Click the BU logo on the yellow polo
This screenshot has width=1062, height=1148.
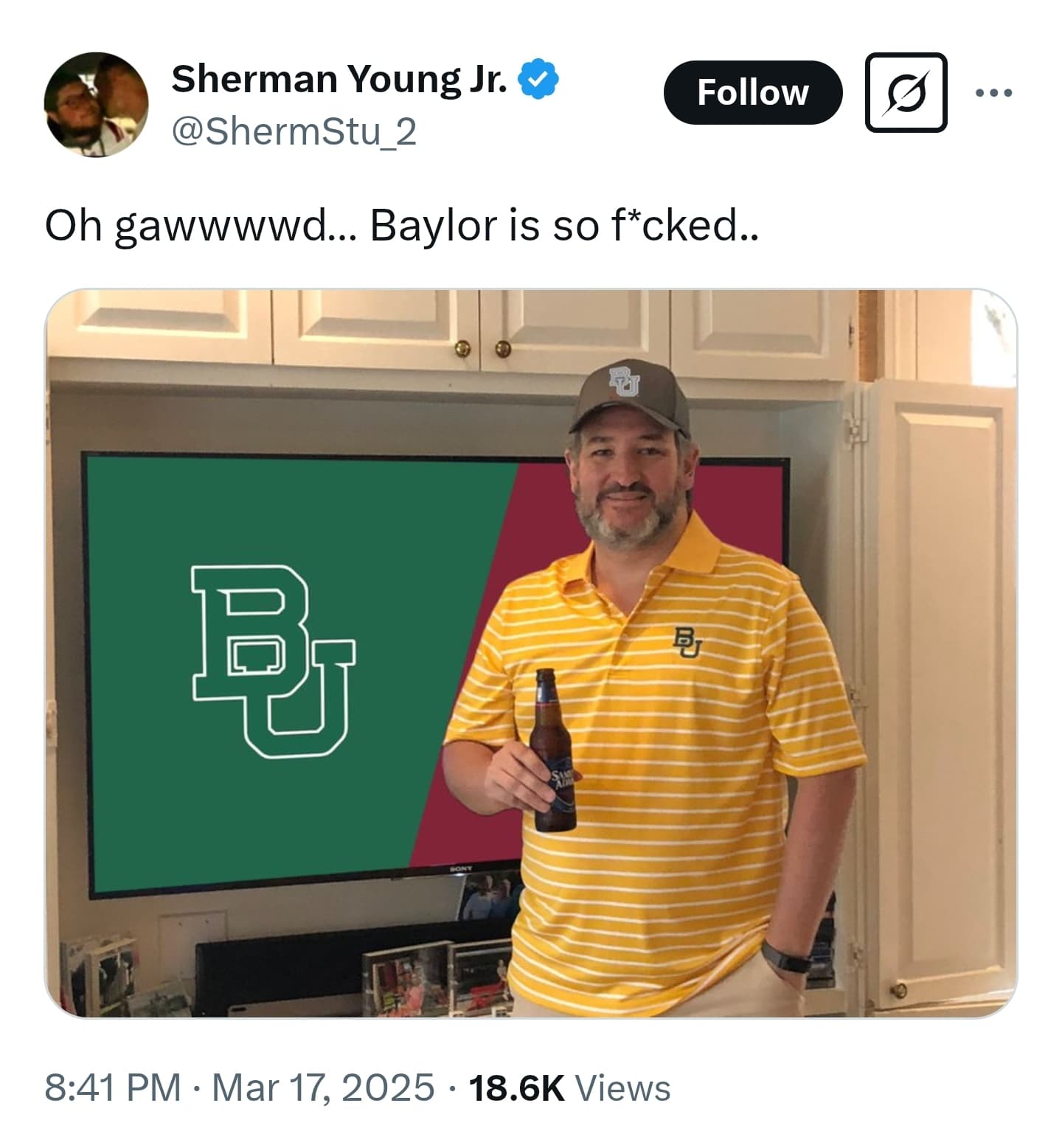687,640
